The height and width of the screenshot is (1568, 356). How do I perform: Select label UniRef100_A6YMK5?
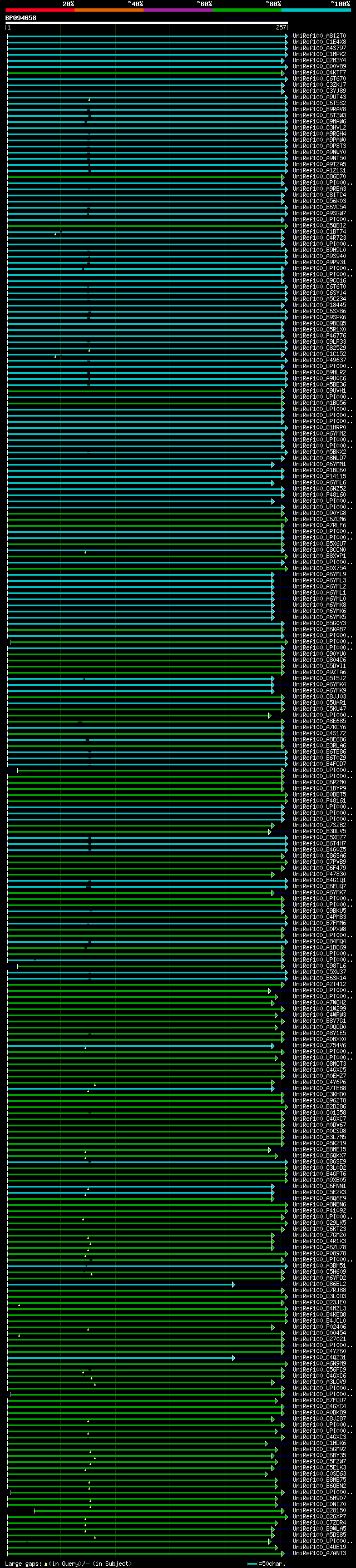click(319, 617)
